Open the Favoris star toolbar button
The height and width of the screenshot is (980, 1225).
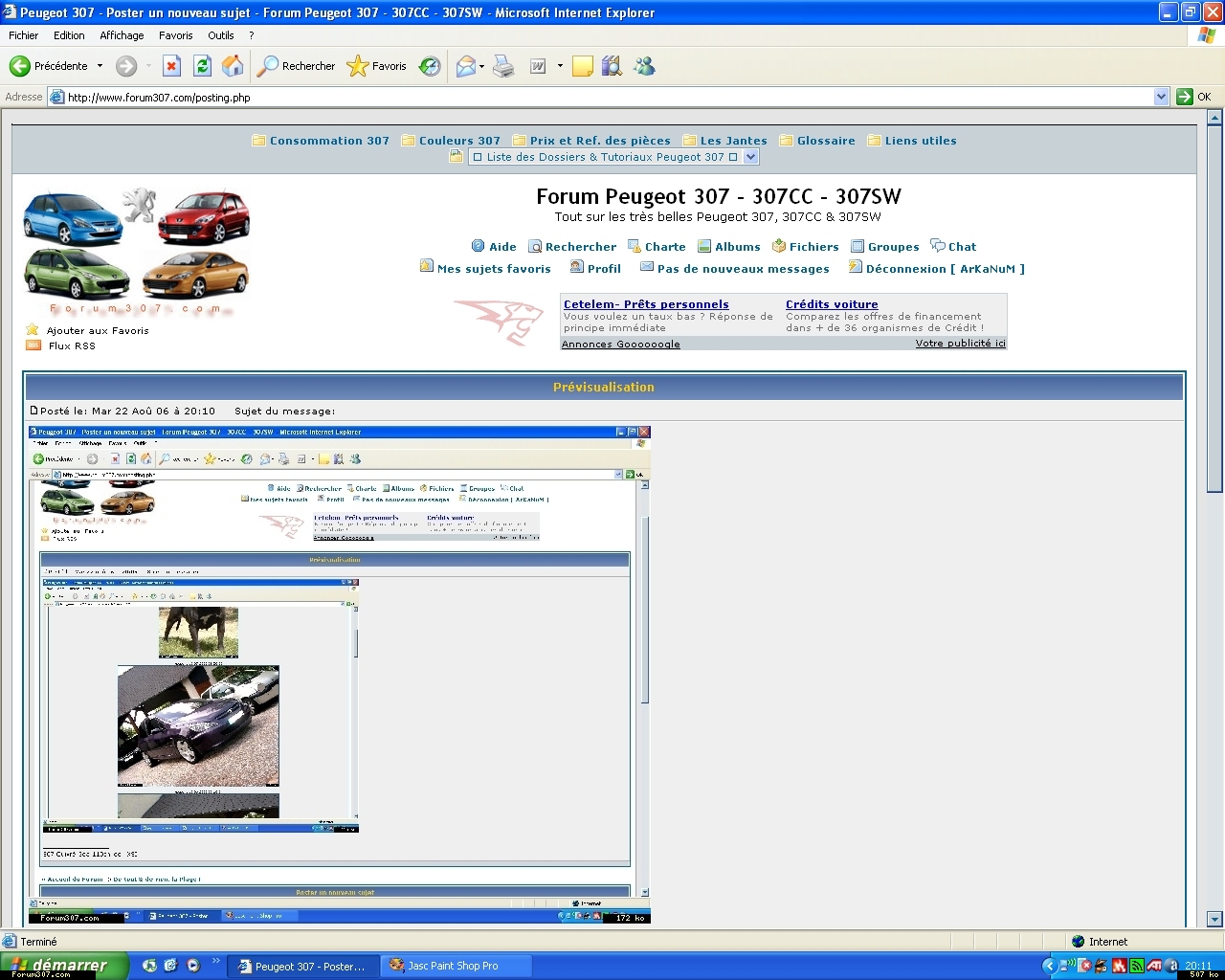coord(377,66)
